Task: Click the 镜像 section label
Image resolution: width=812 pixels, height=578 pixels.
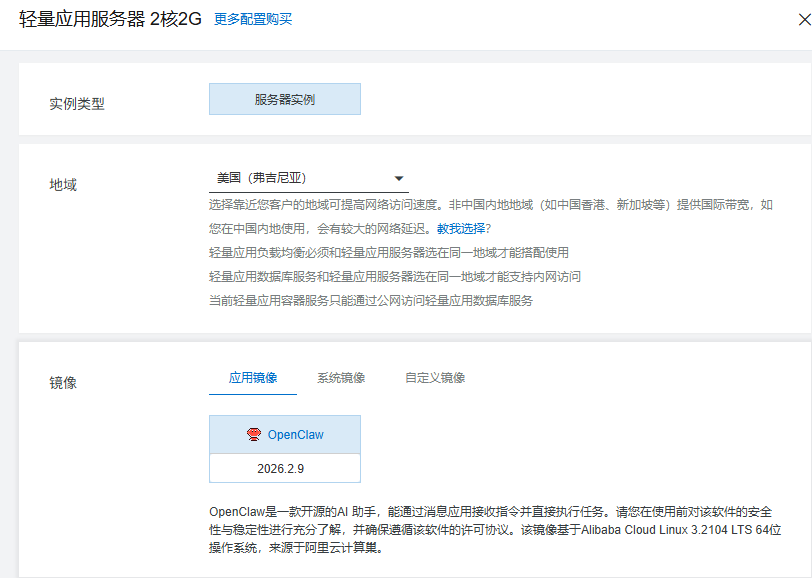Action: coord(63,382)
